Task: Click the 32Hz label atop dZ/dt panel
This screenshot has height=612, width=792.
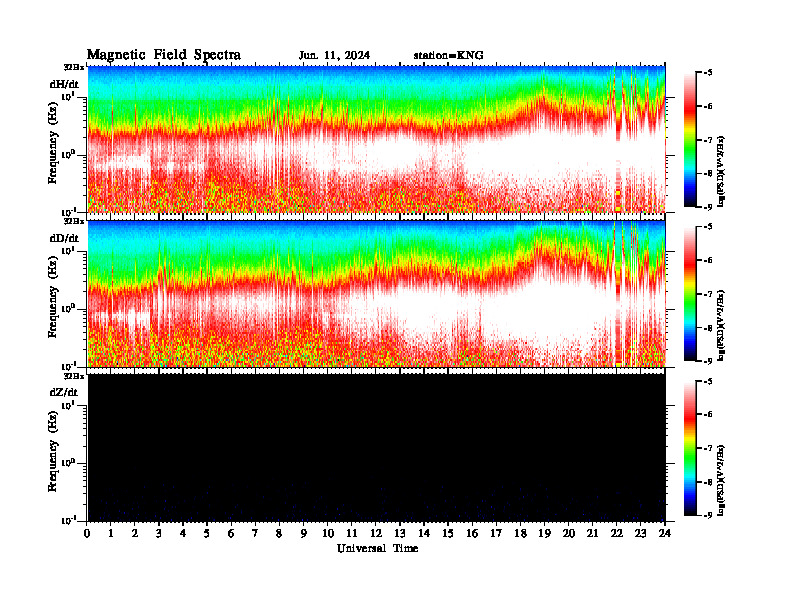Action: tap(74, 376)
